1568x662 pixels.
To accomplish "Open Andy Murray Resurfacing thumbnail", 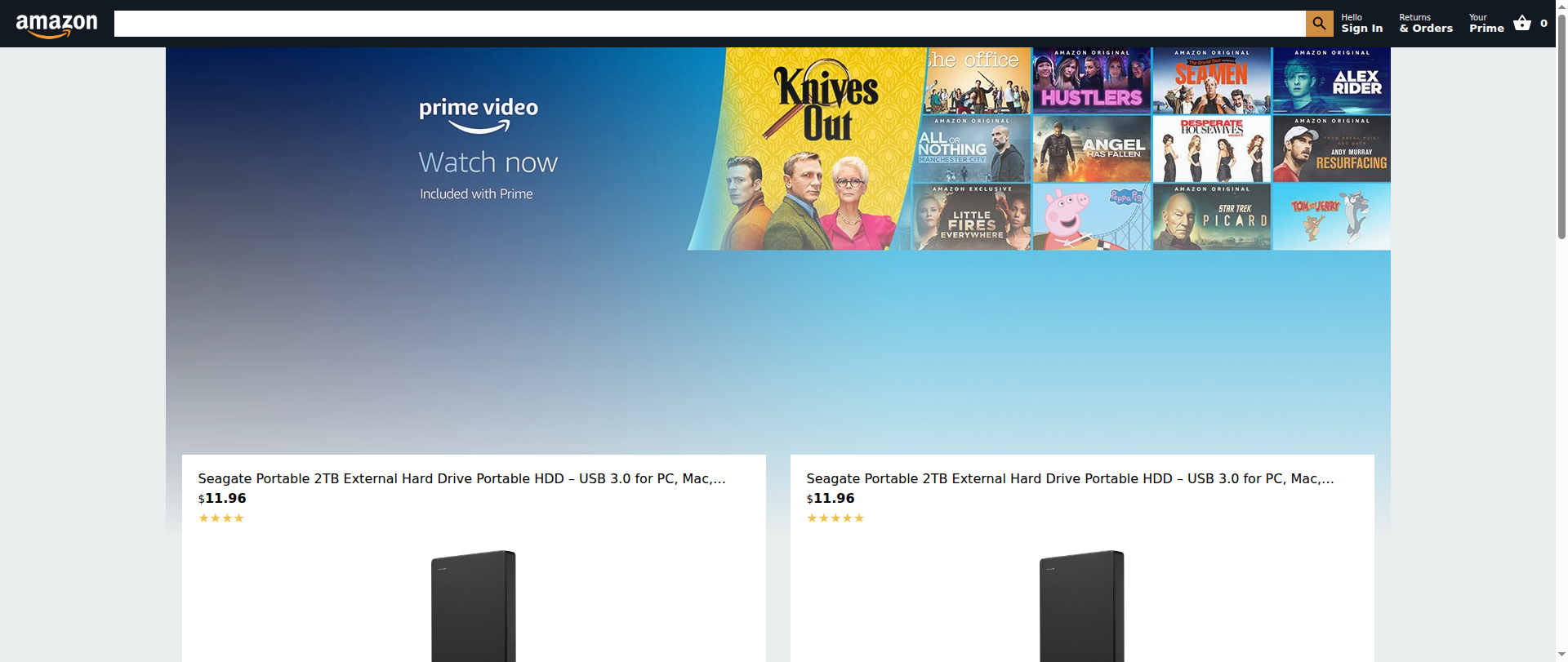I will [x=1332, y=149].
